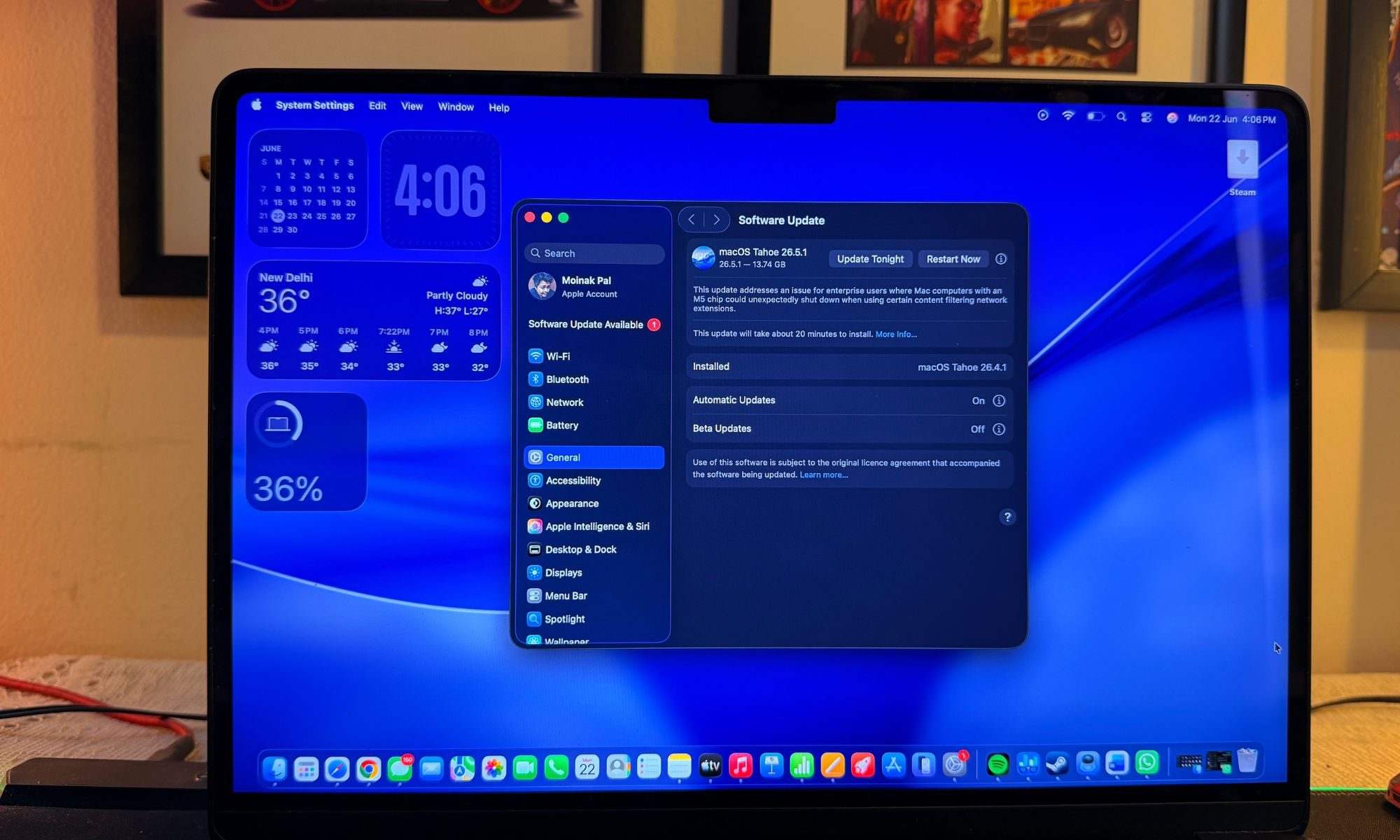Viewport: 1400px width, 840px height.
Task: Open Beta Updates info button
Action: click(999, 429)
